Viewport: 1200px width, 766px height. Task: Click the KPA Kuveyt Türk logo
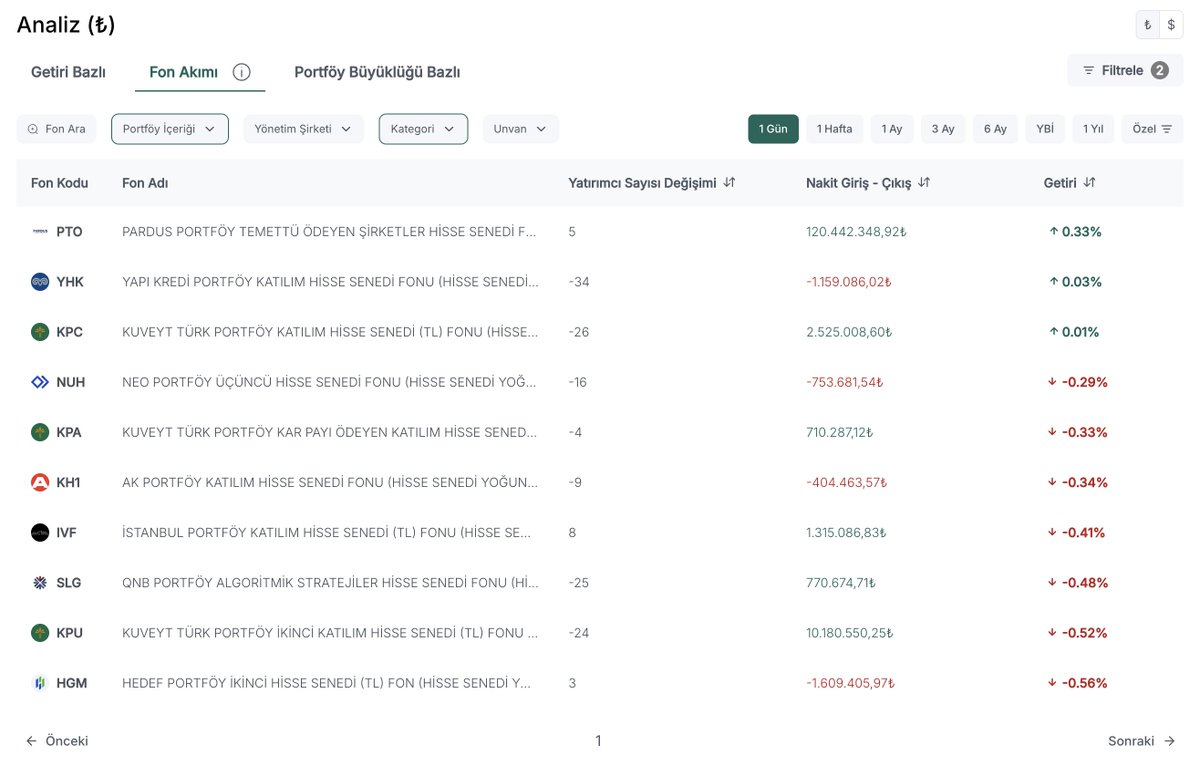(40, 432)
